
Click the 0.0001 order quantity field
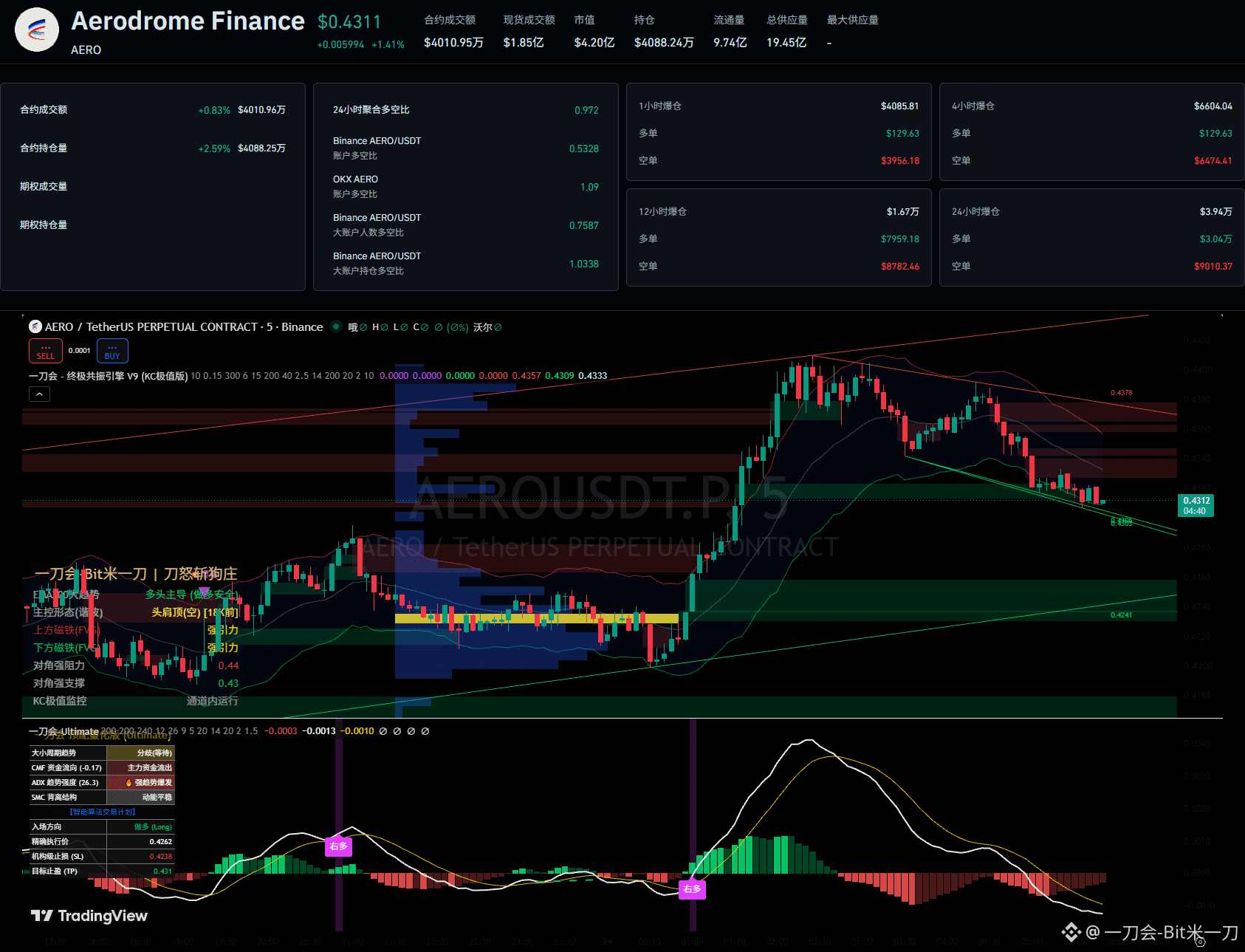(80, 351)
